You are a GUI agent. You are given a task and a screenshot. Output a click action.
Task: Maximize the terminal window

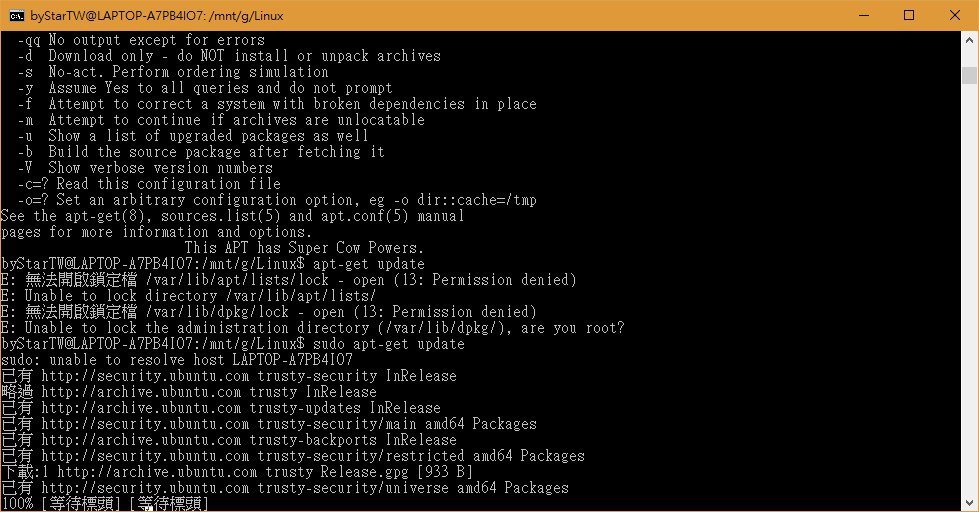pos(909,16)
